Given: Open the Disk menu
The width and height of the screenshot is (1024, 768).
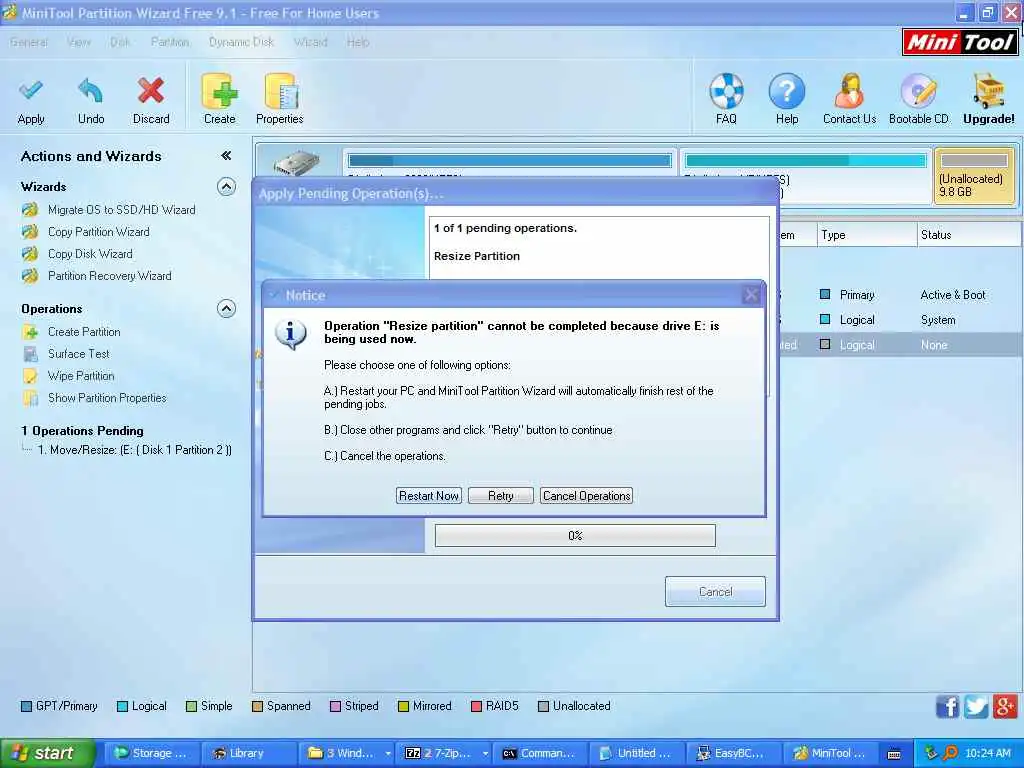Looking at the screenshot, I should [120, 42].
